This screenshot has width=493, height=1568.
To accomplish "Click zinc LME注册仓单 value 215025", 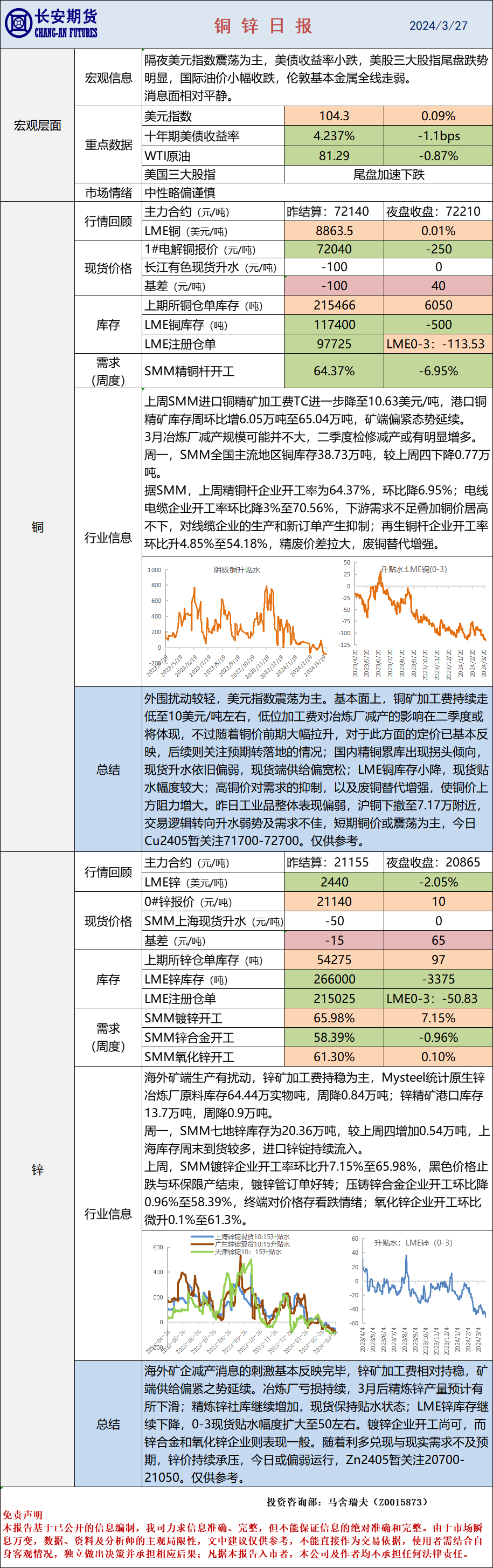I will [334, 999].
